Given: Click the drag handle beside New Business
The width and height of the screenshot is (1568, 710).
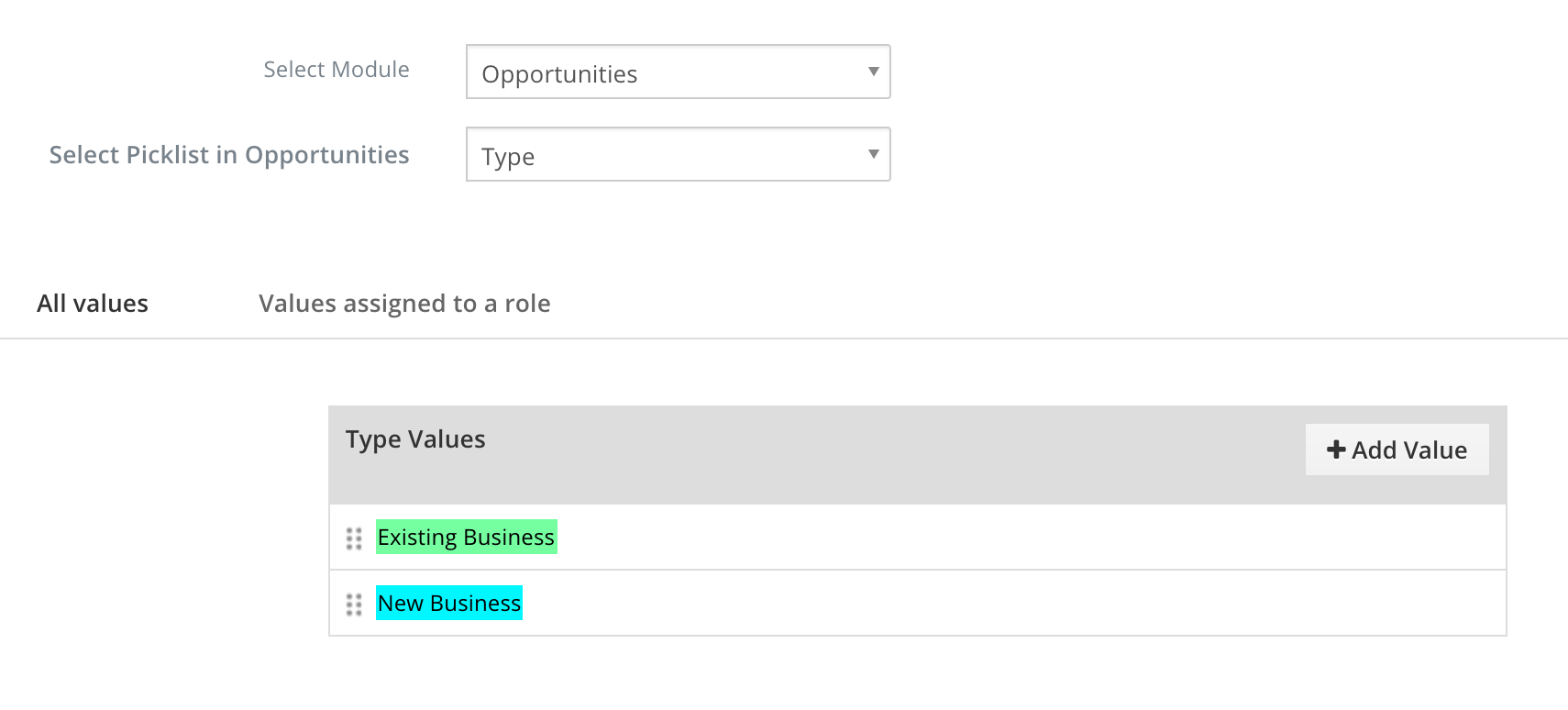Looking at the screenshot, I should (354, 605).
